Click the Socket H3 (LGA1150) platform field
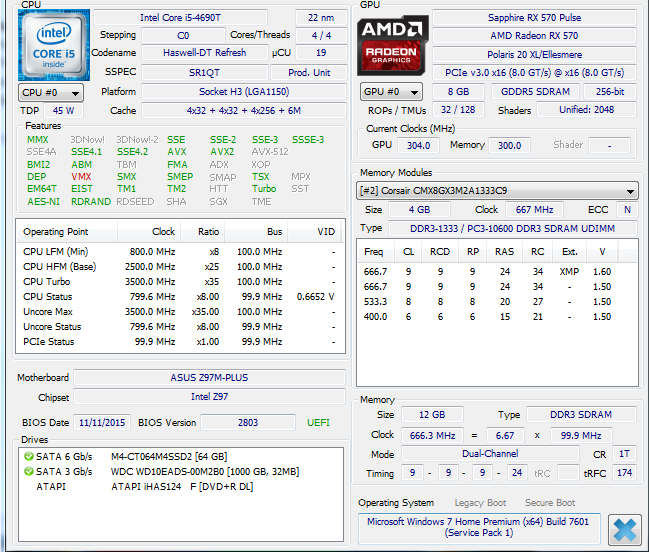This screenshot has width=649, height=552. [244, 91]
